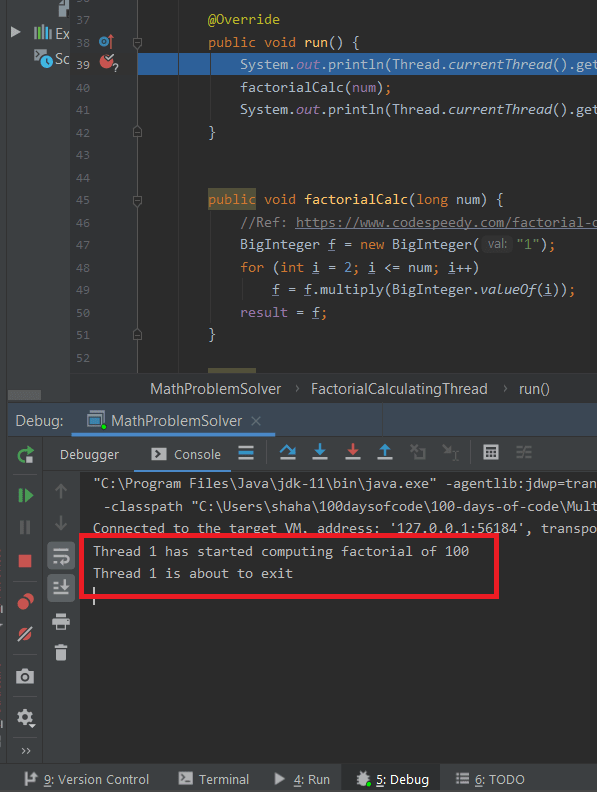The image size is (597, 792).
Task: Click the project panel horizontal scrollbar
Action: [x=24, y=395]
